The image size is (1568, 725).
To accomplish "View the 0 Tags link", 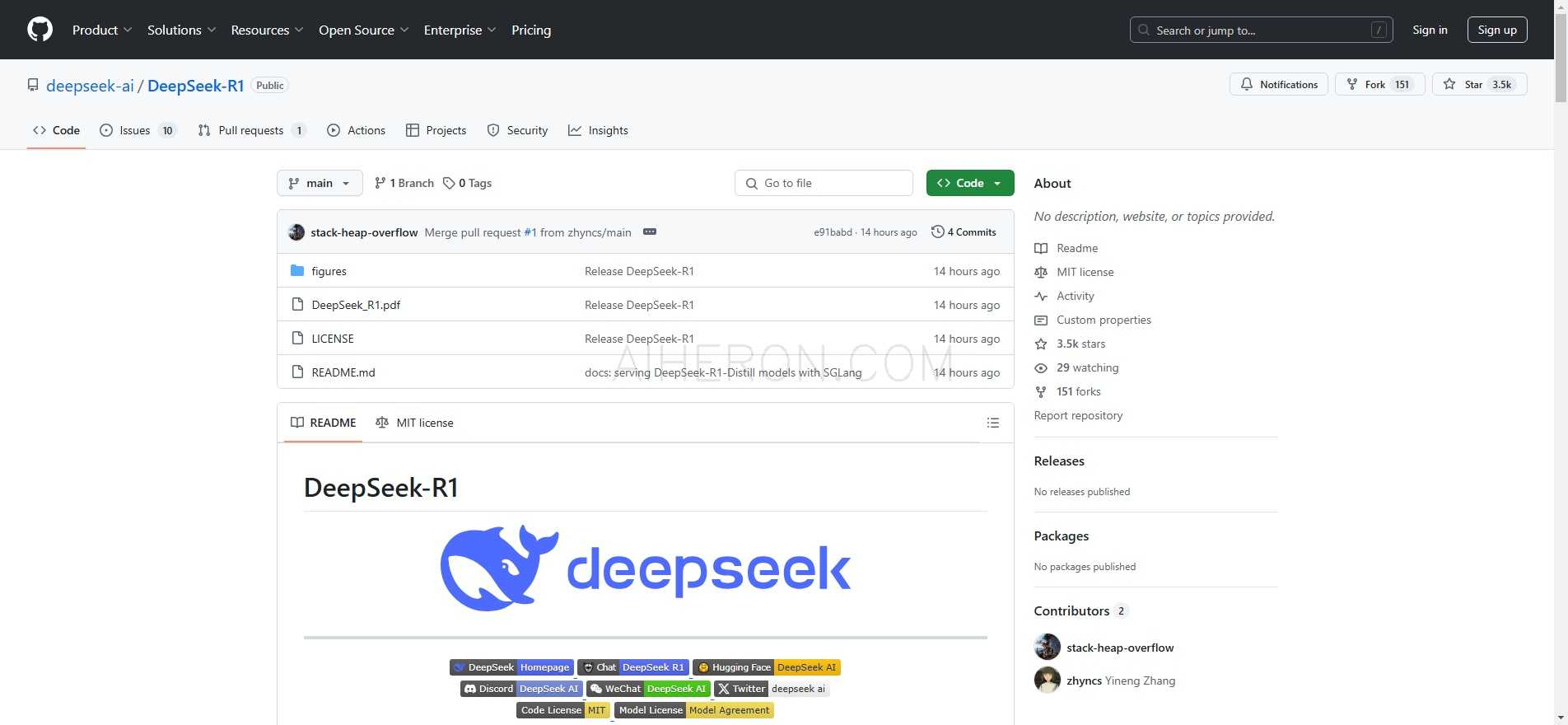I will 467,183.
